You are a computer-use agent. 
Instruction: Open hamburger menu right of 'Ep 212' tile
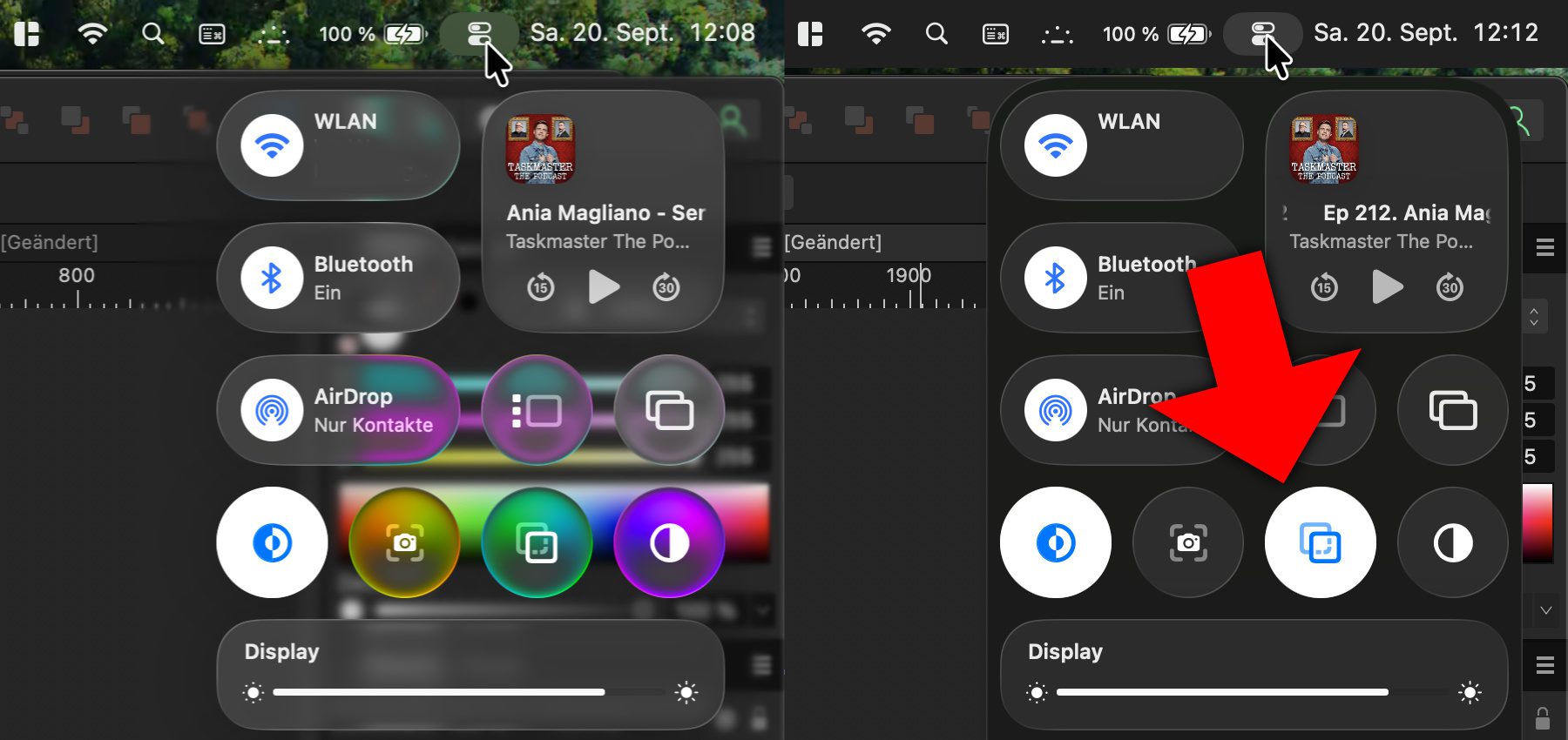coord(1545,247)
